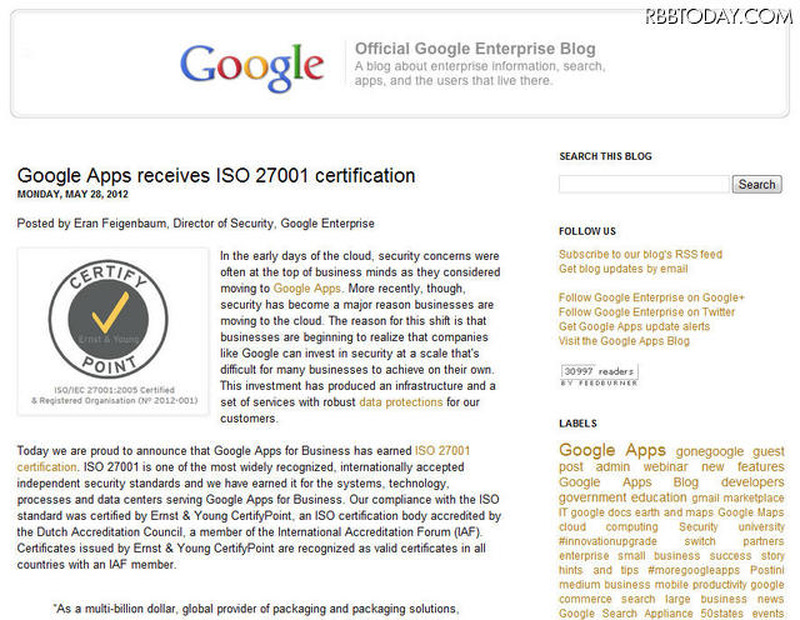This screenshot has height=620, width=800.
Task: Select Get blog updates by email
Action: tap(623, 269)
